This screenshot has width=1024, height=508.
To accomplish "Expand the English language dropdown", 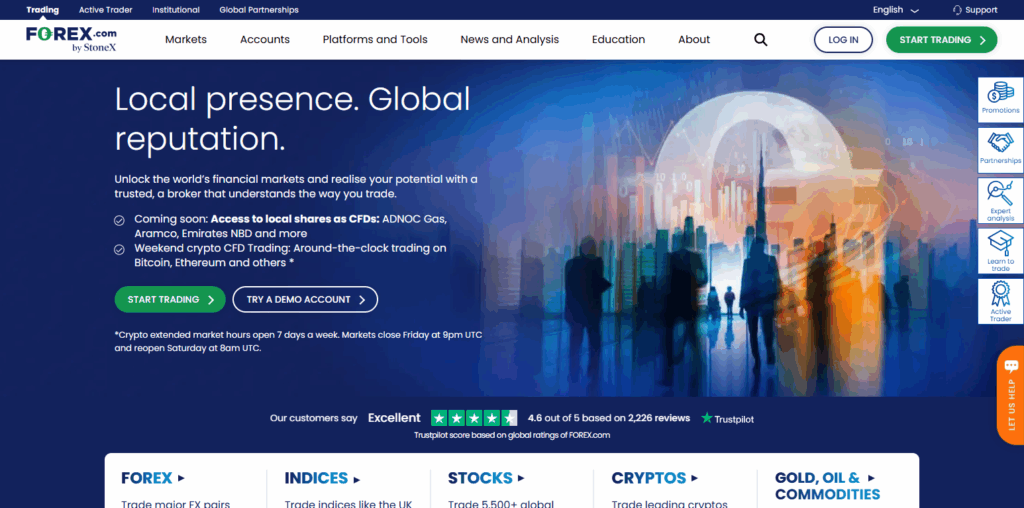I will click(x=896, y=10).
